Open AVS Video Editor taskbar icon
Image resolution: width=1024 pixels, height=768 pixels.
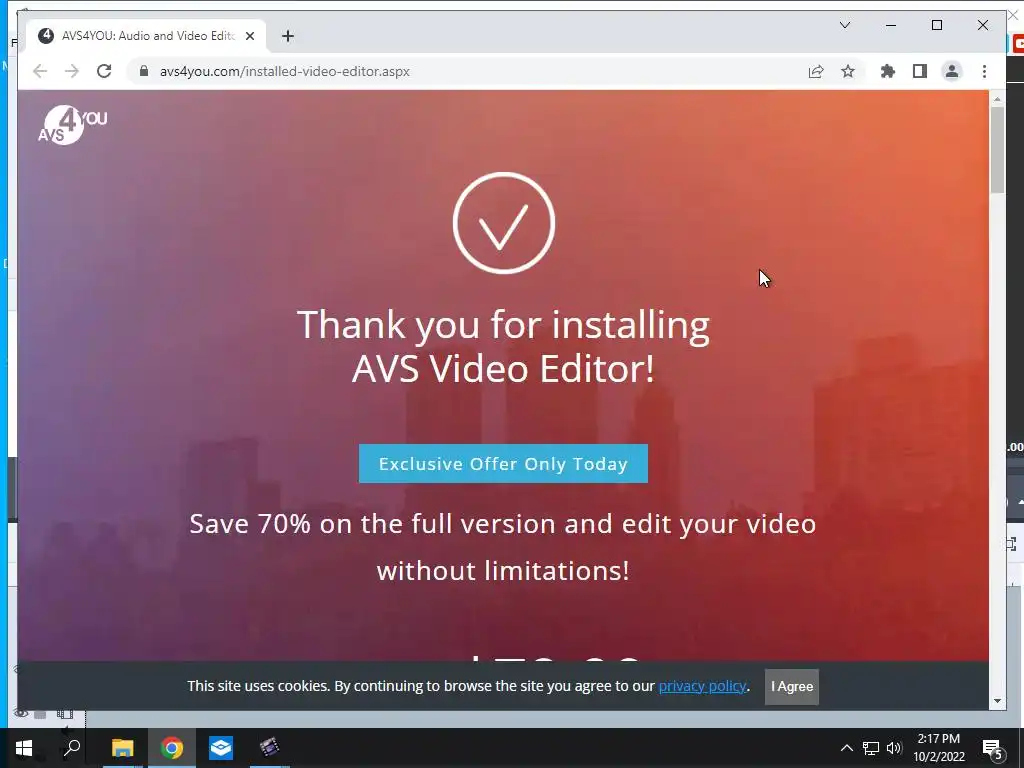click(x=269, y=748)
